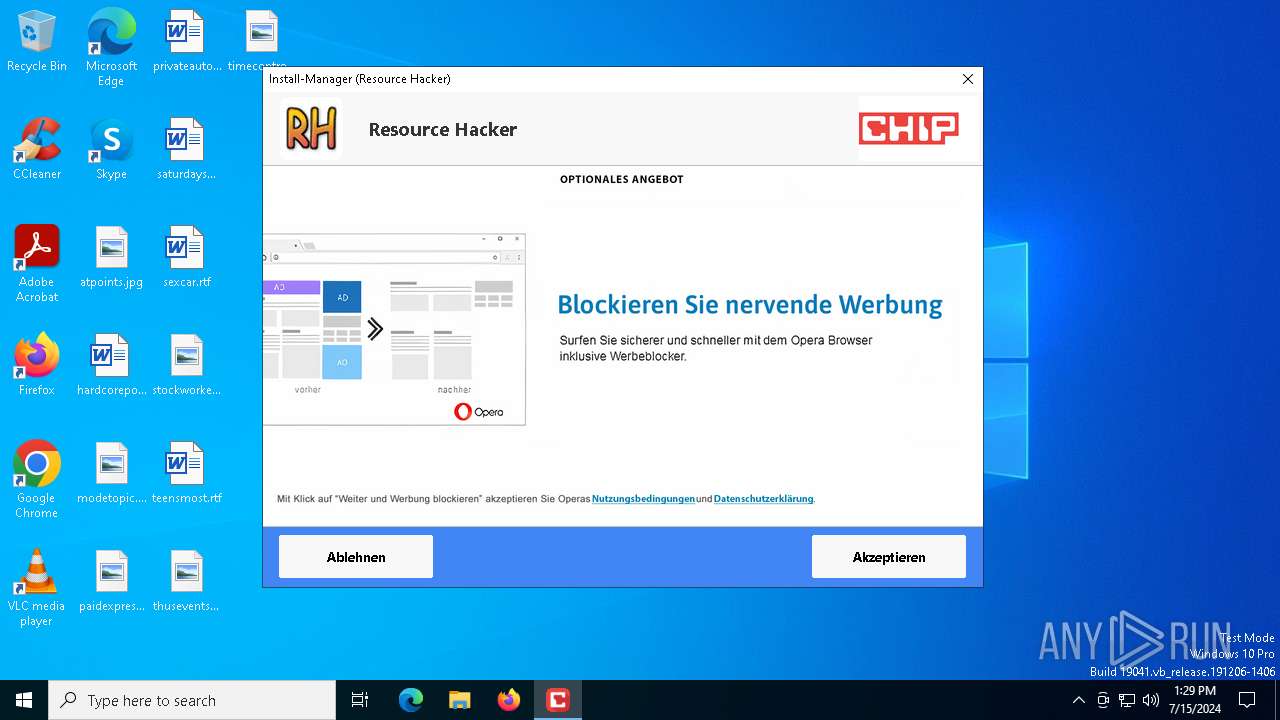Open the Adobe Acrobat desktop shortcut
Viewport: 1280px width, 720px height.
(37, 264)
